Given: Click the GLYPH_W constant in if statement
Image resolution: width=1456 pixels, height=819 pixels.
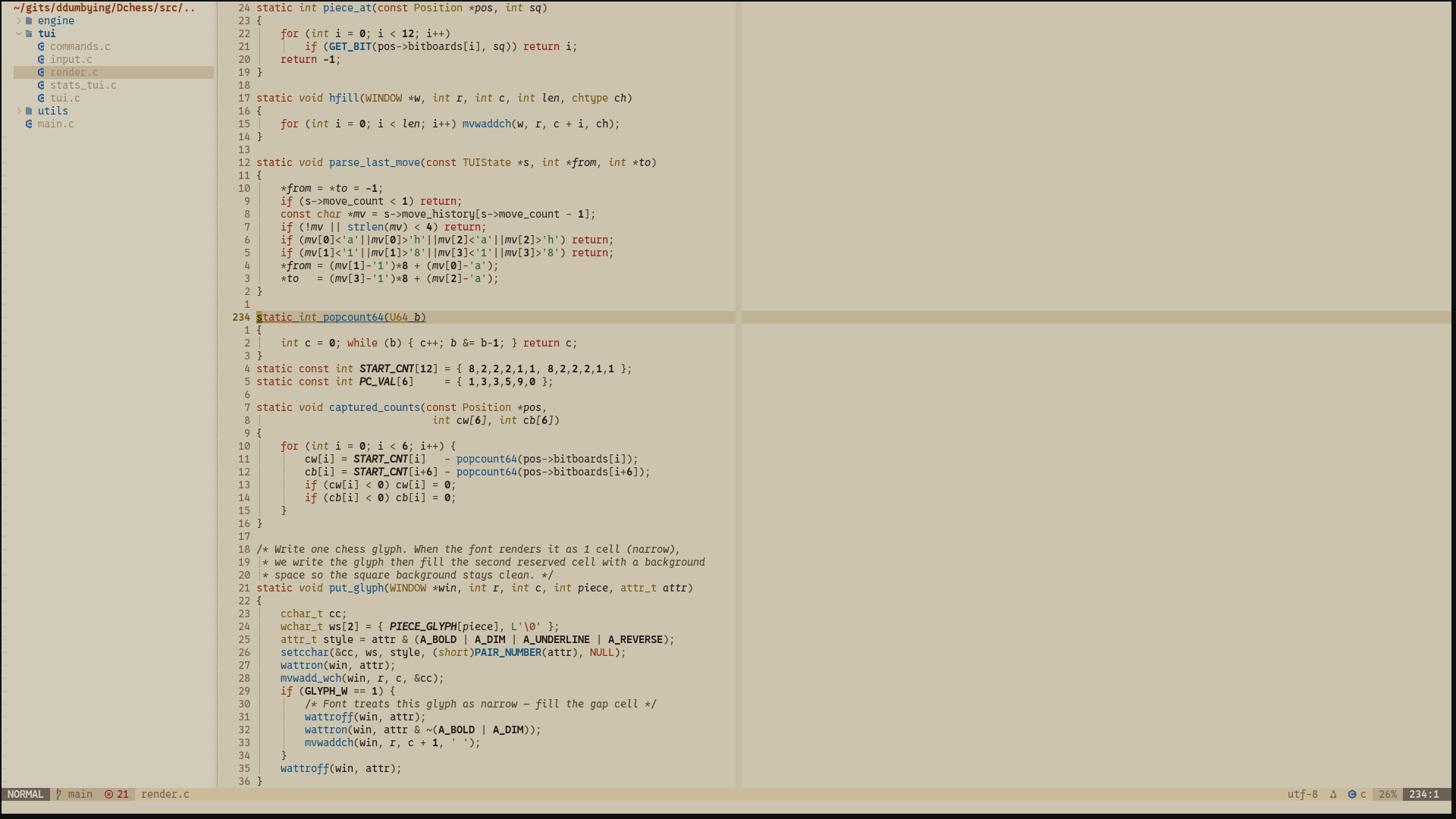Looking at the screenshot, I should point(326,691).
